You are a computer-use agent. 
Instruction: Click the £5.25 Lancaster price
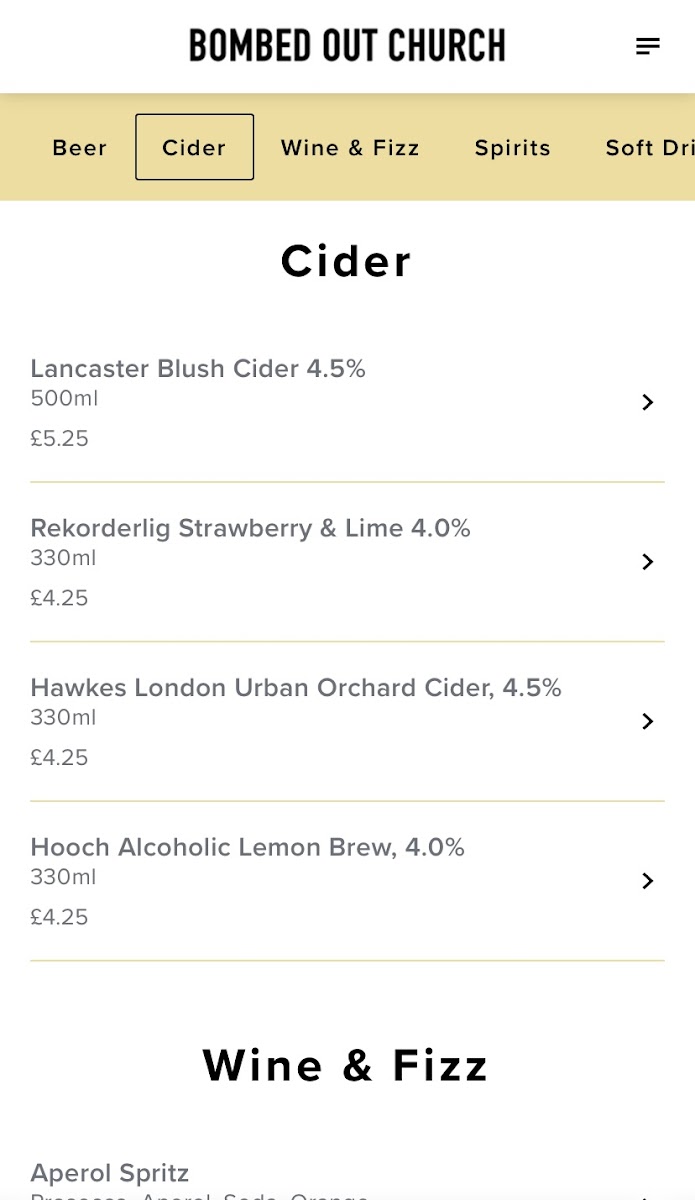(x=59, y=439)
